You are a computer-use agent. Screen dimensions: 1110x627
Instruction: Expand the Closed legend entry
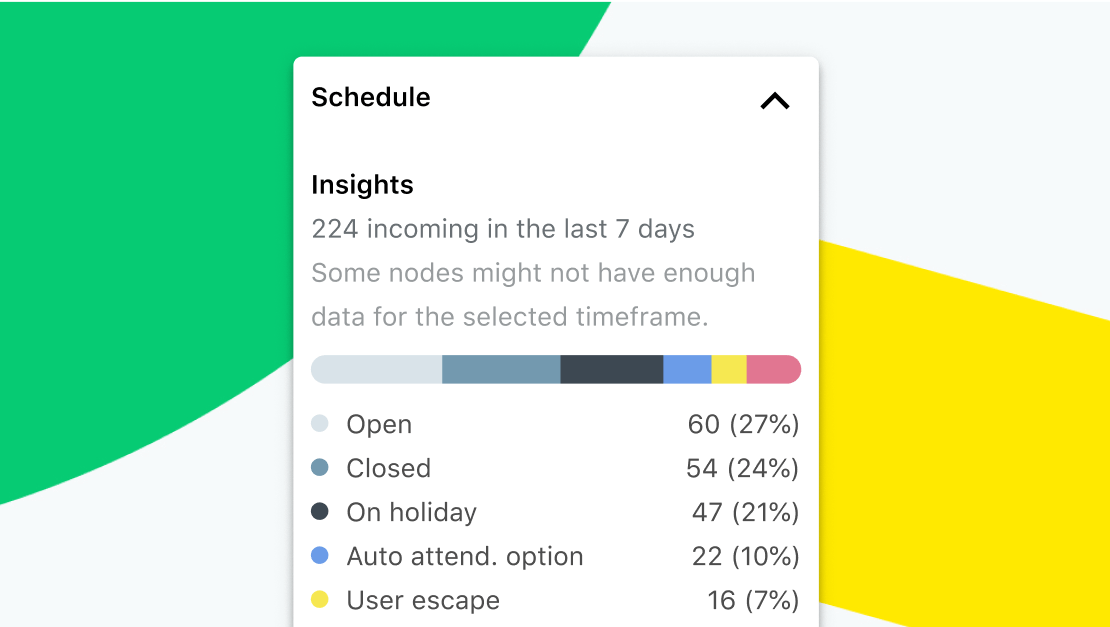click(388, 468)
